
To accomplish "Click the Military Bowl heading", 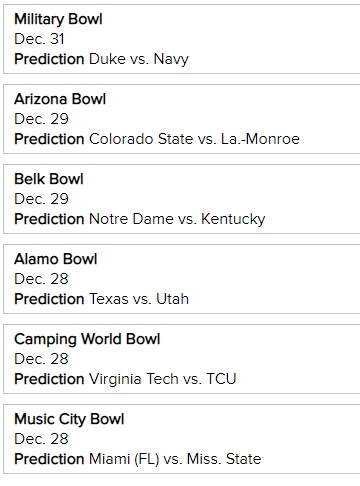I will coord(58,19).
